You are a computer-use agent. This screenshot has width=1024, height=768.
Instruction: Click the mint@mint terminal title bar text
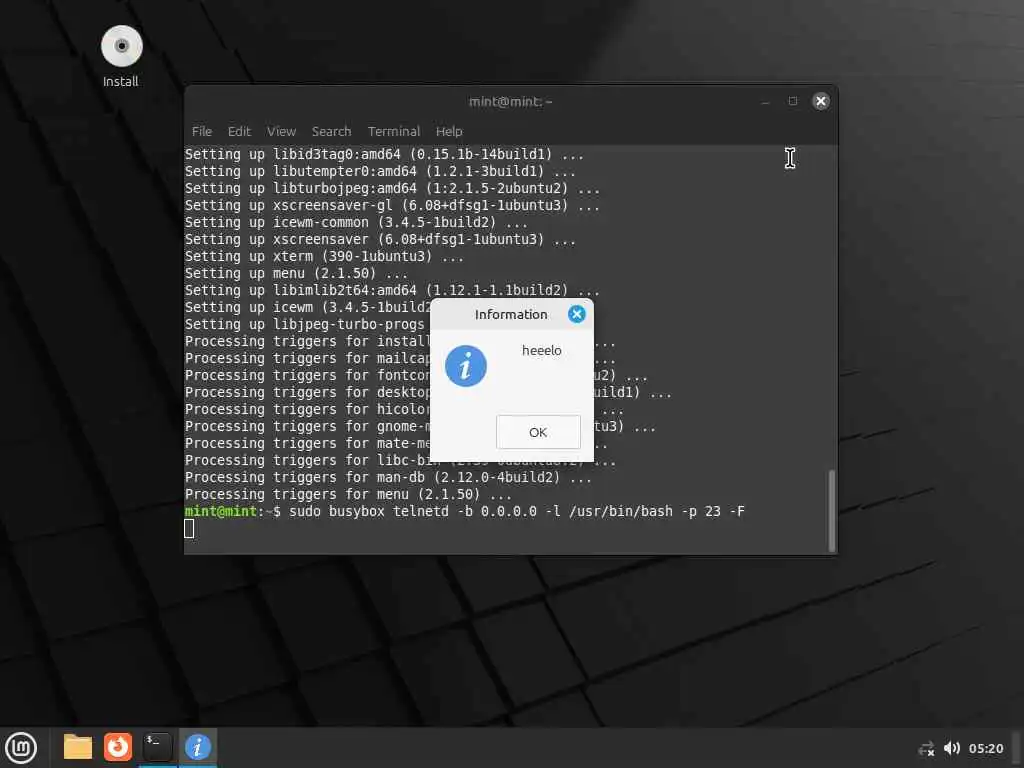pyautogui.click(x=511, y=101)
